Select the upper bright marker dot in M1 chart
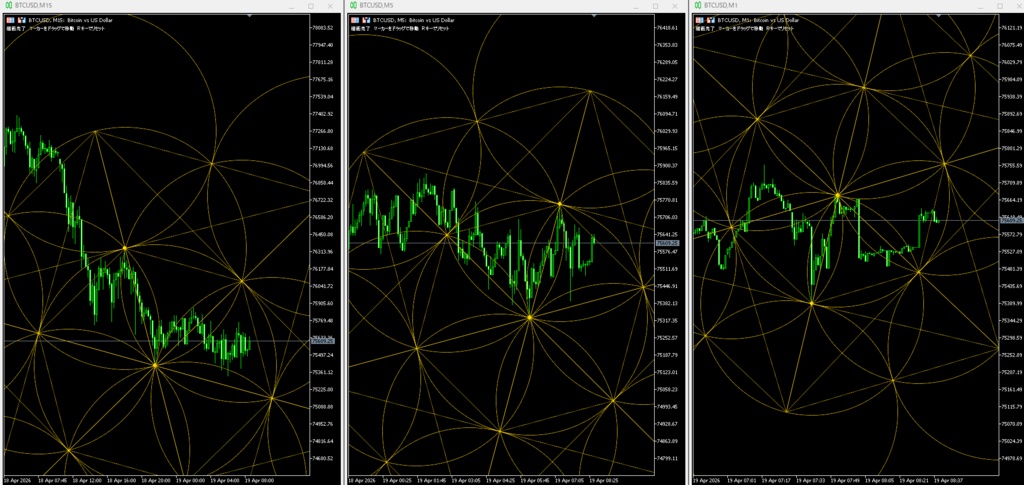This screenshot has height=485, width=1024. point(837,195)
